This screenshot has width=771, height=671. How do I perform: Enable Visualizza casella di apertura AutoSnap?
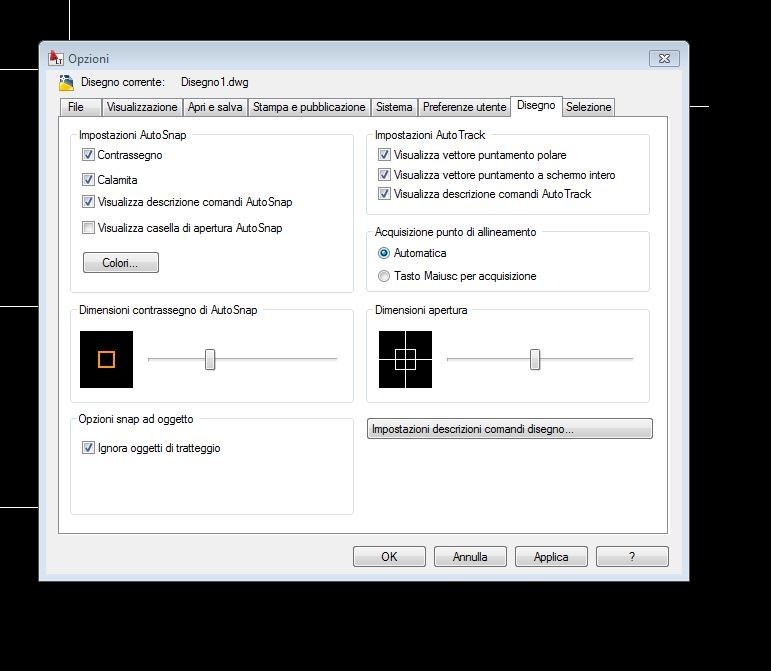[x=88, y=228]
